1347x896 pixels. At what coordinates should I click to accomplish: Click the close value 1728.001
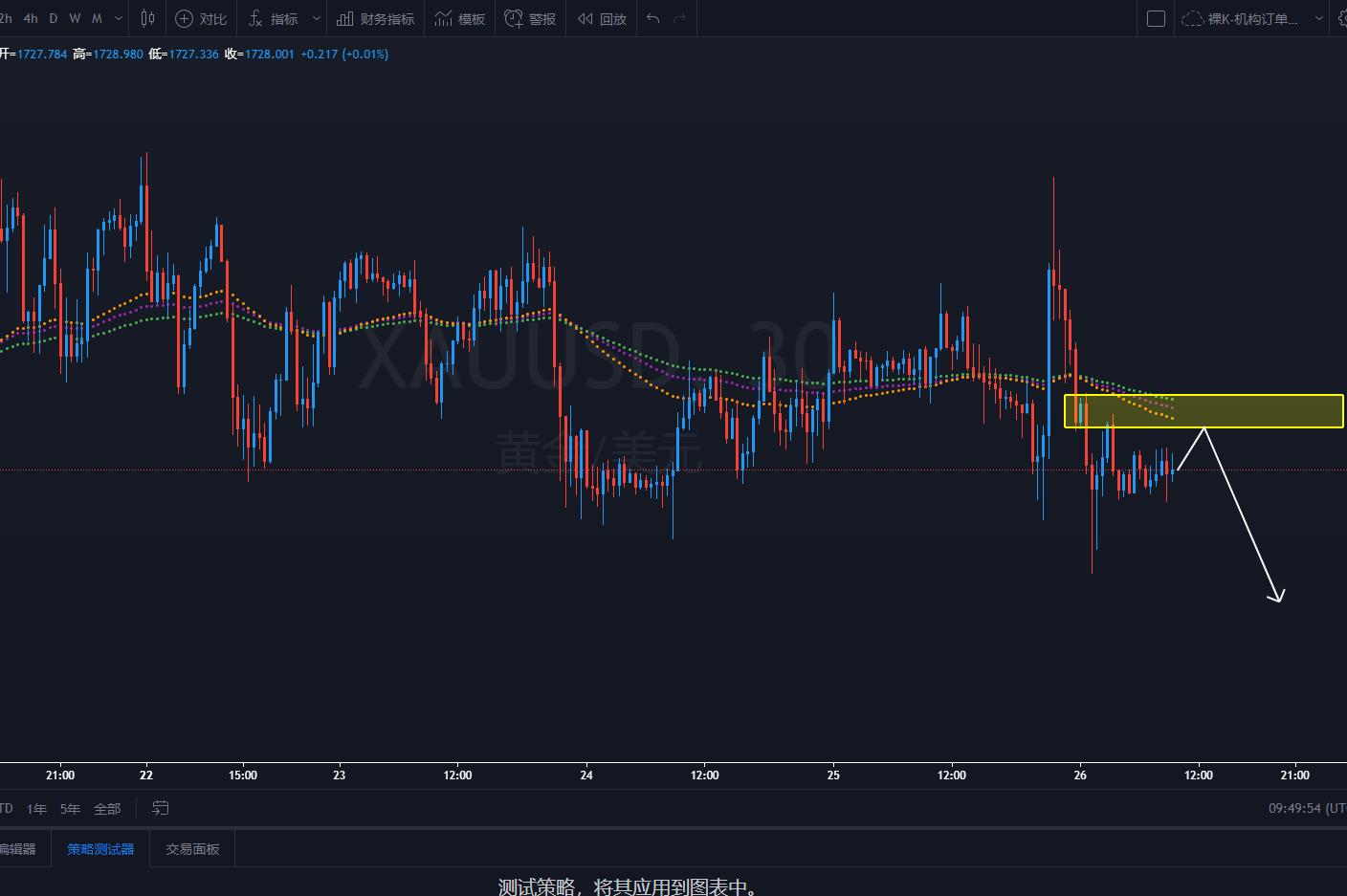click(270, 54)
